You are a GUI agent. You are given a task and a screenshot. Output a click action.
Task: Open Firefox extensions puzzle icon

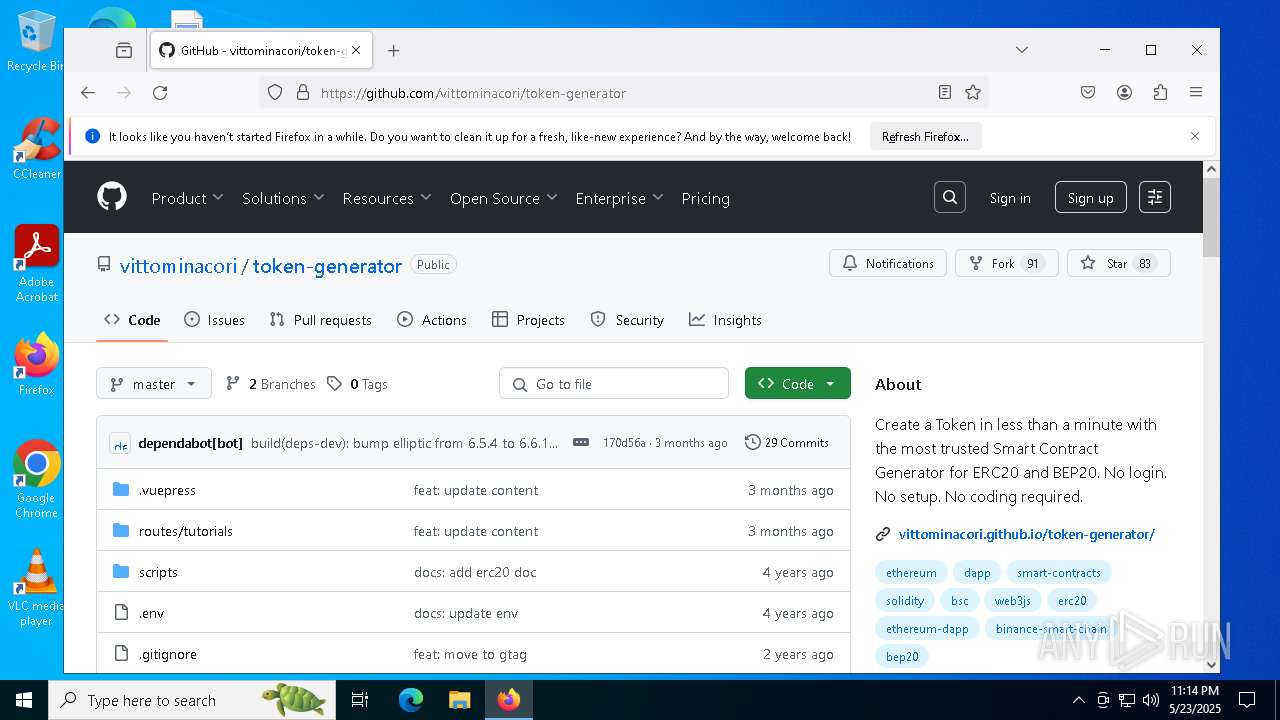[x=1160, y=93]
